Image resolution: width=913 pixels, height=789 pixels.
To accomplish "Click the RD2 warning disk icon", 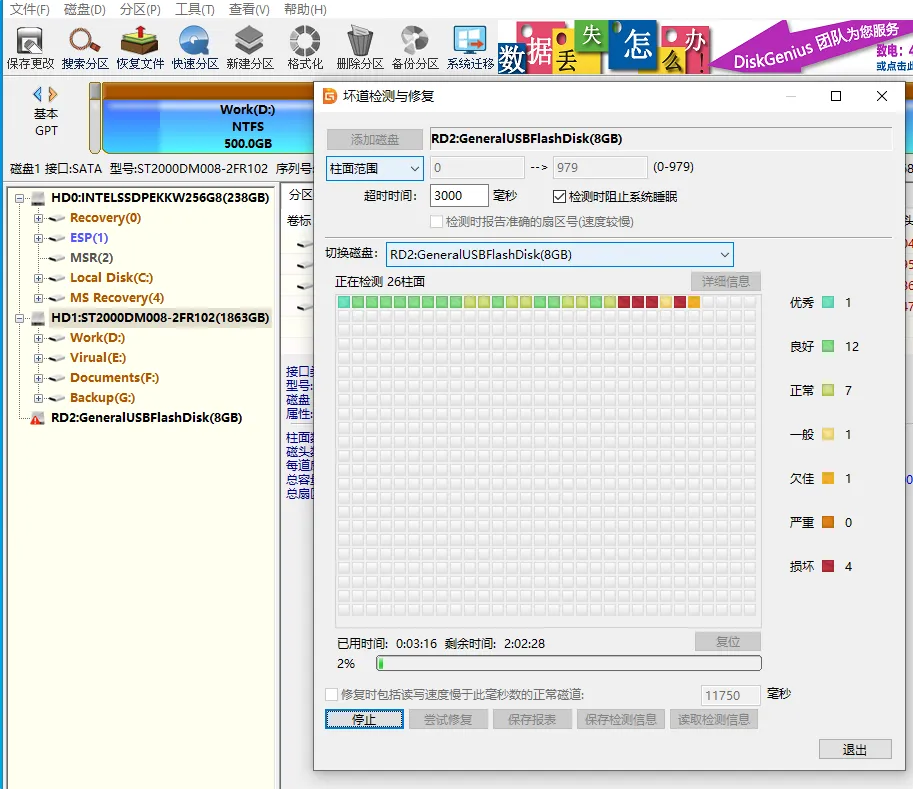I will click(x=37, y=418).
